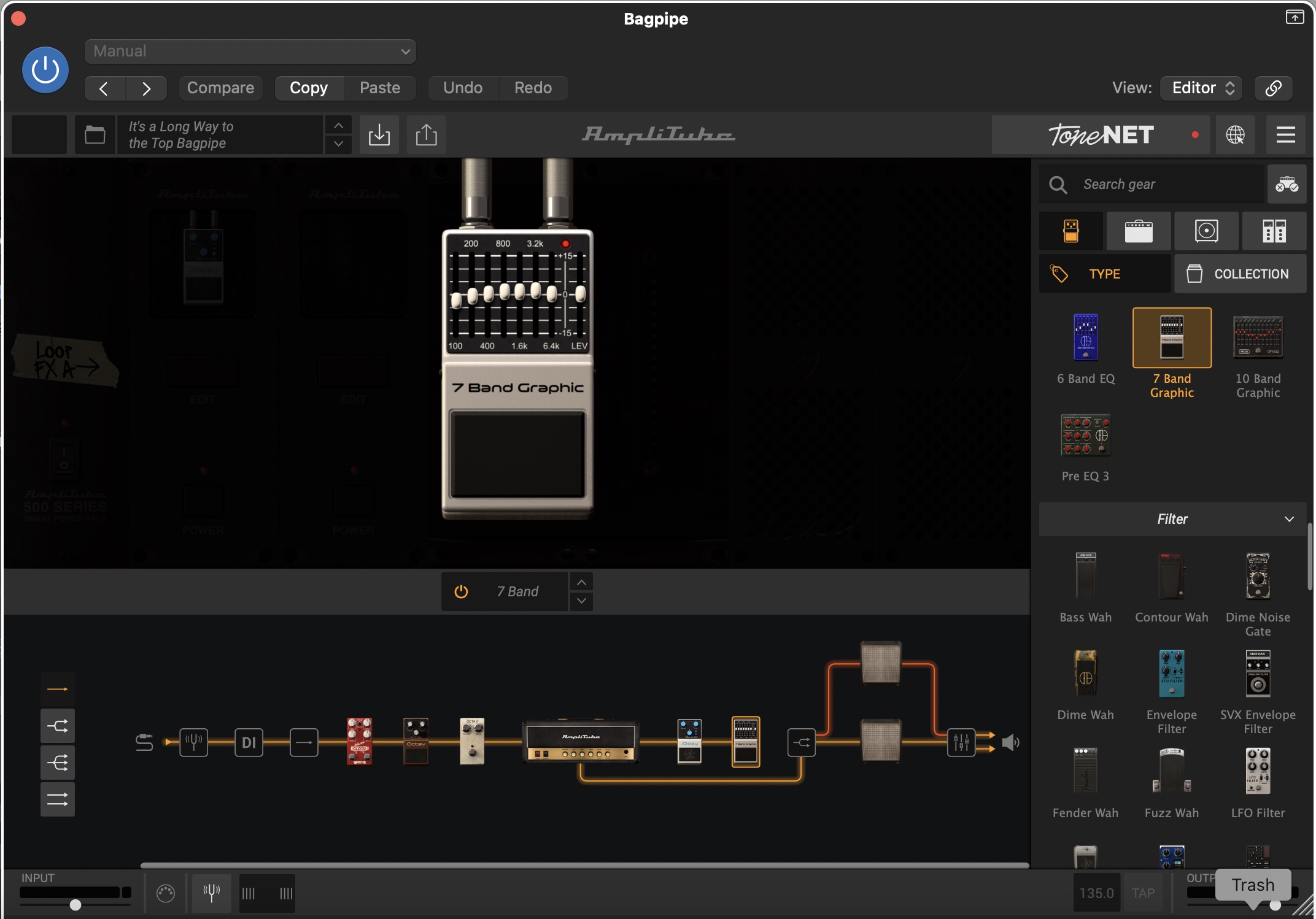This screenshot has width=1316, height=919.
Task: Switch to COLLECTION filter tab
Action: coord(1241,274)
